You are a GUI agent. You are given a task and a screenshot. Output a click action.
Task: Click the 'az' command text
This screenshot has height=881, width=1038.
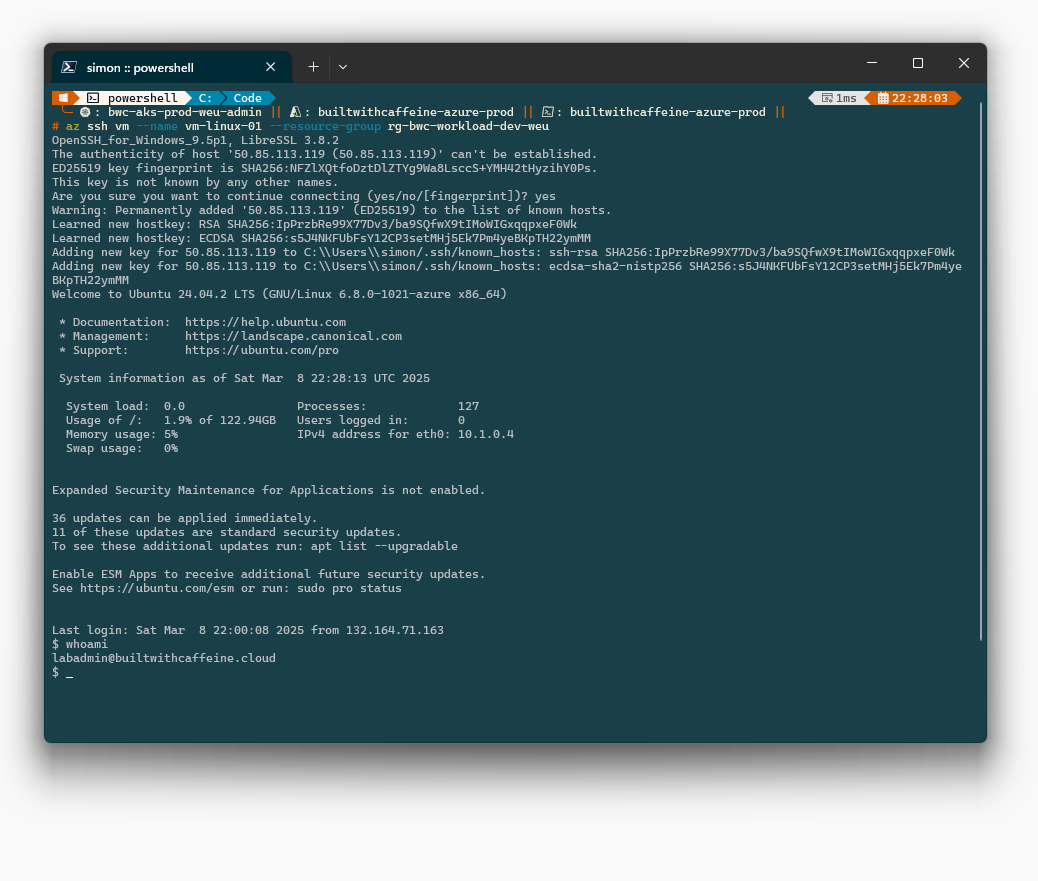click(x=73, y=126)
